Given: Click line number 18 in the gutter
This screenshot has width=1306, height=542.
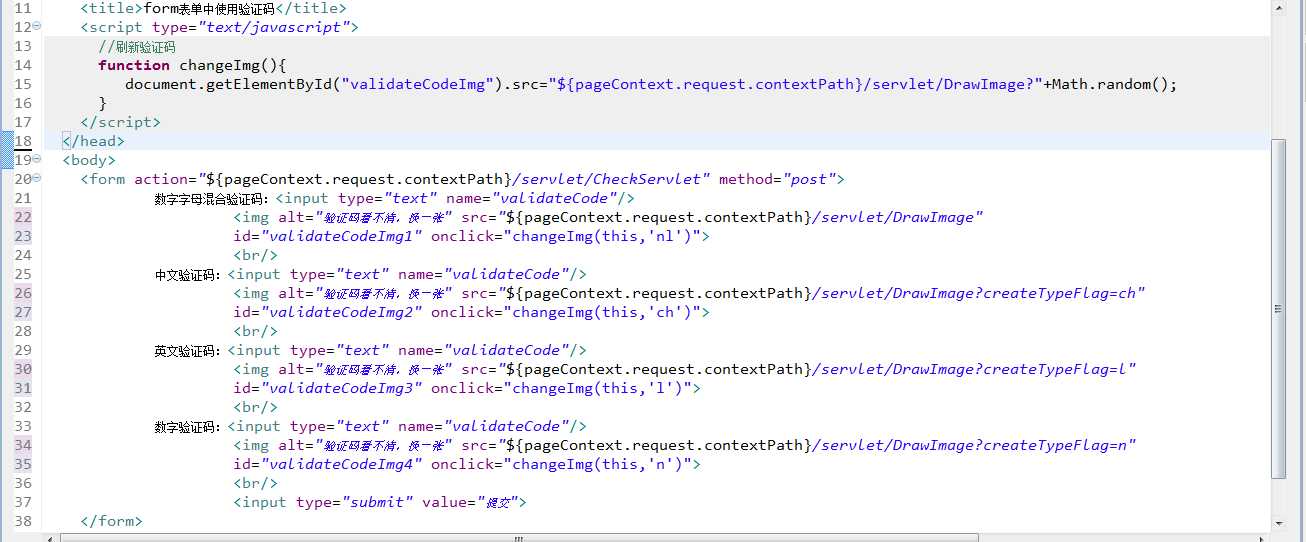Looking at the screenshot, I should (23, 141).
